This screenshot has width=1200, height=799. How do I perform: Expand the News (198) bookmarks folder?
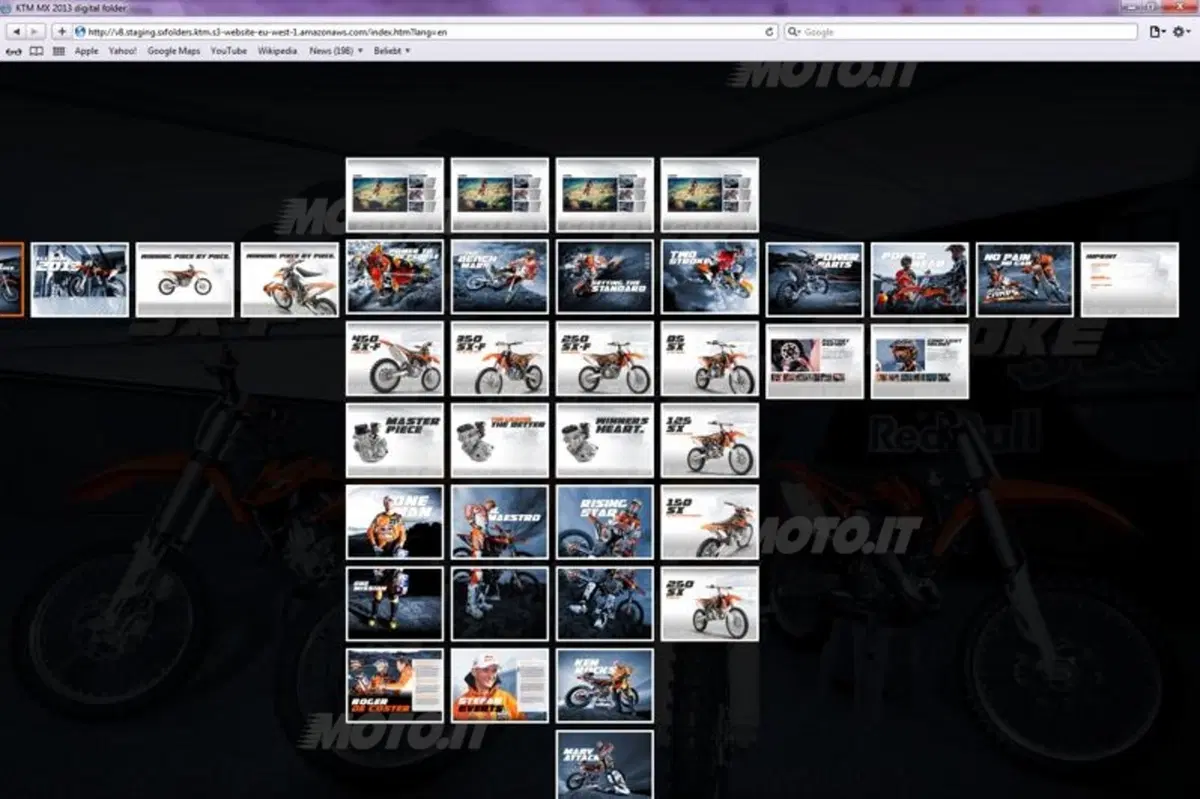click(334, 51)
